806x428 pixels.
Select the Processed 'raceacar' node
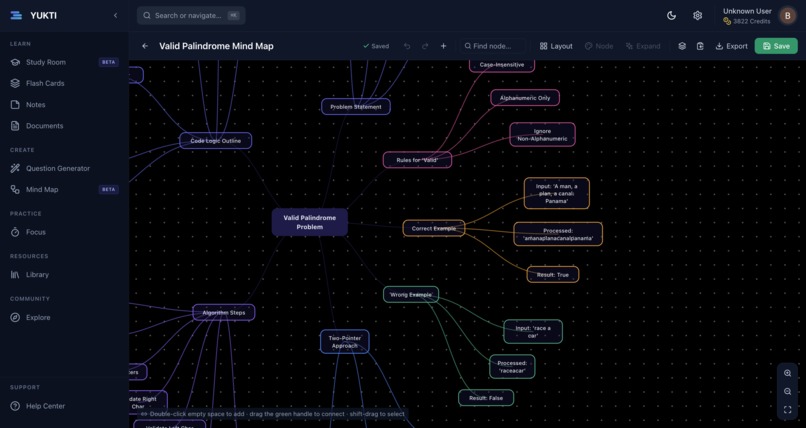[x=512, y=367]
